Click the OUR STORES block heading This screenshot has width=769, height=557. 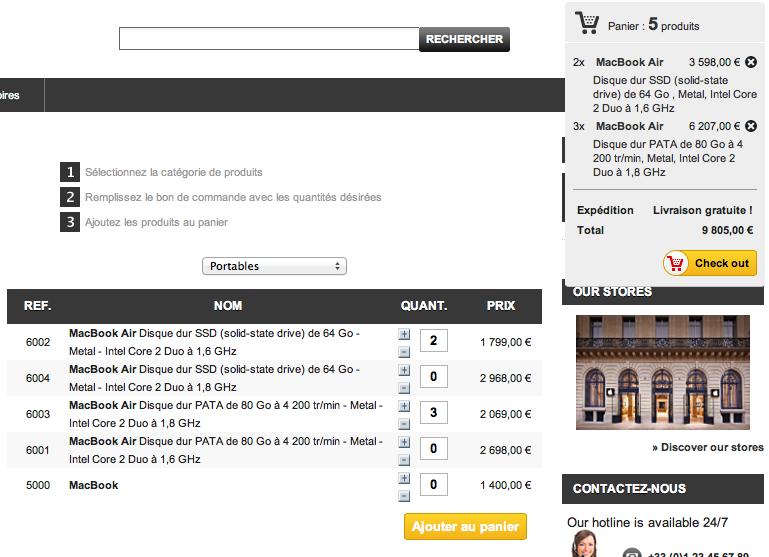click(x=612, y=292)
